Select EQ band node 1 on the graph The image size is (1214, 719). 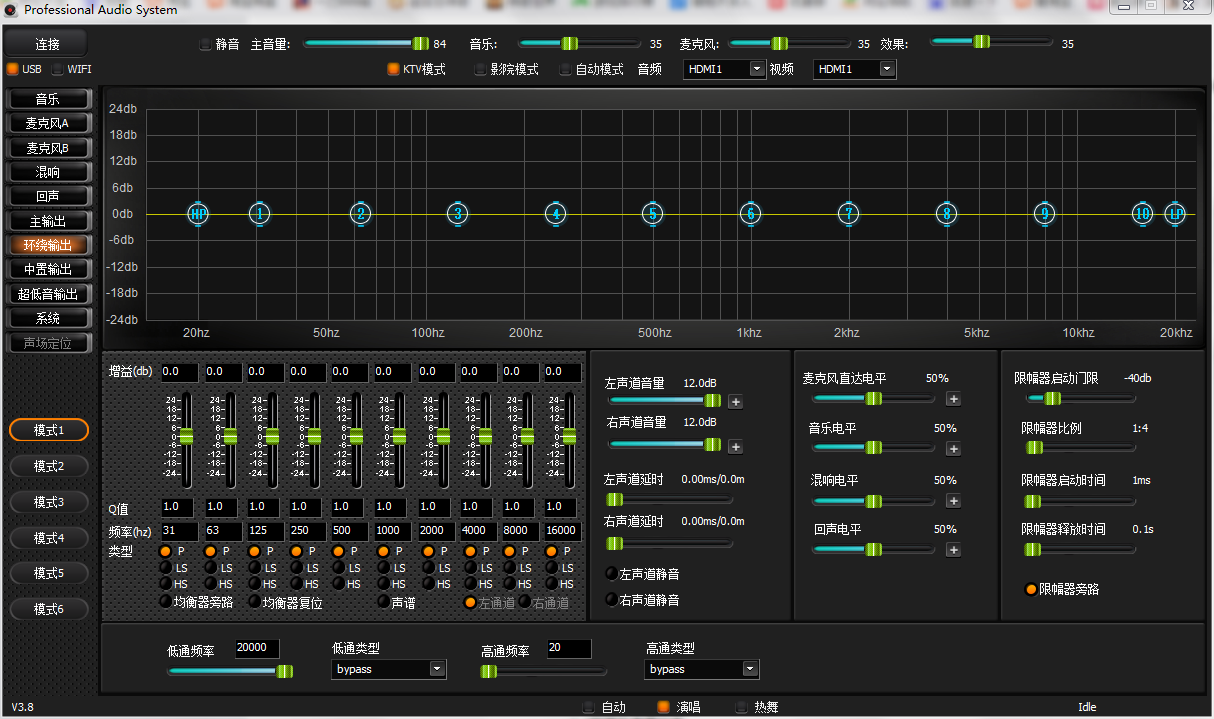260,214
